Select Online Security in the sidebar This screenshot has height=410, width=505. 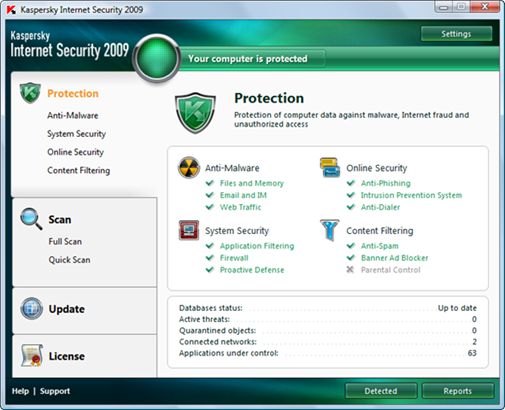click(x=75, y=152)
